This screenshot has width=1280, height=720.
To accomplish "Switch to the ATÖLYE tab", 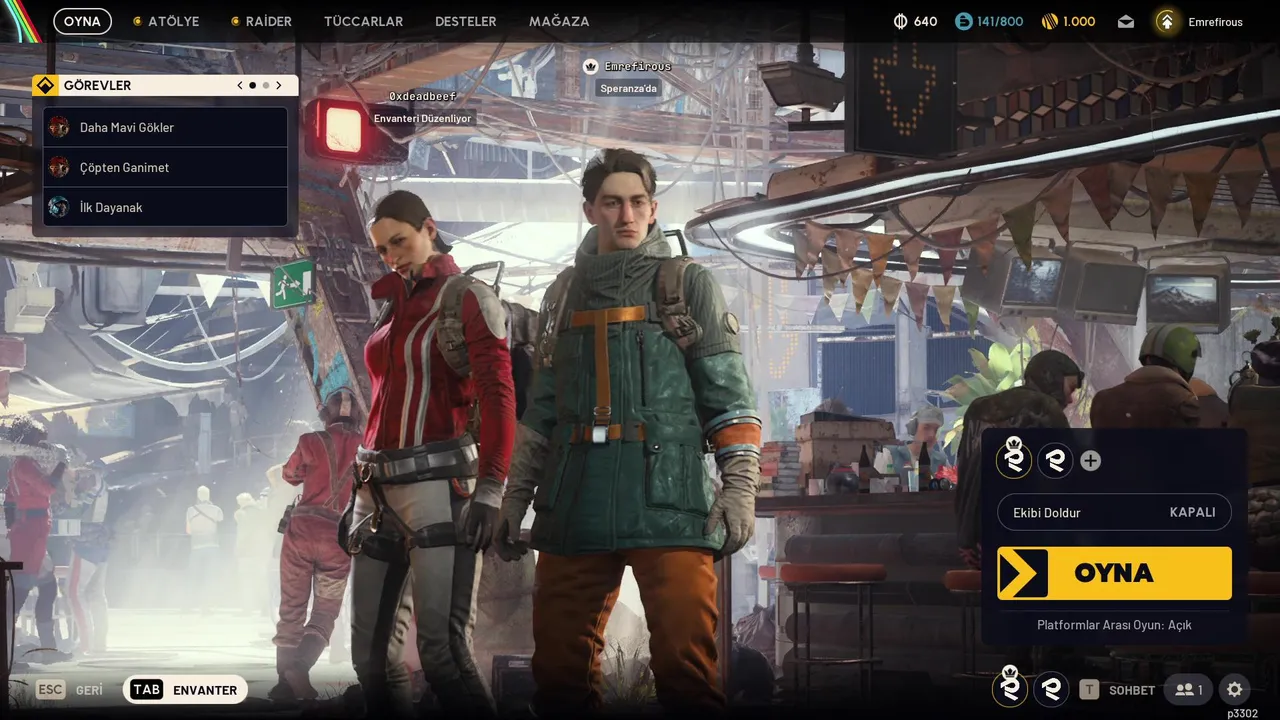I will (x=166, y=21).
